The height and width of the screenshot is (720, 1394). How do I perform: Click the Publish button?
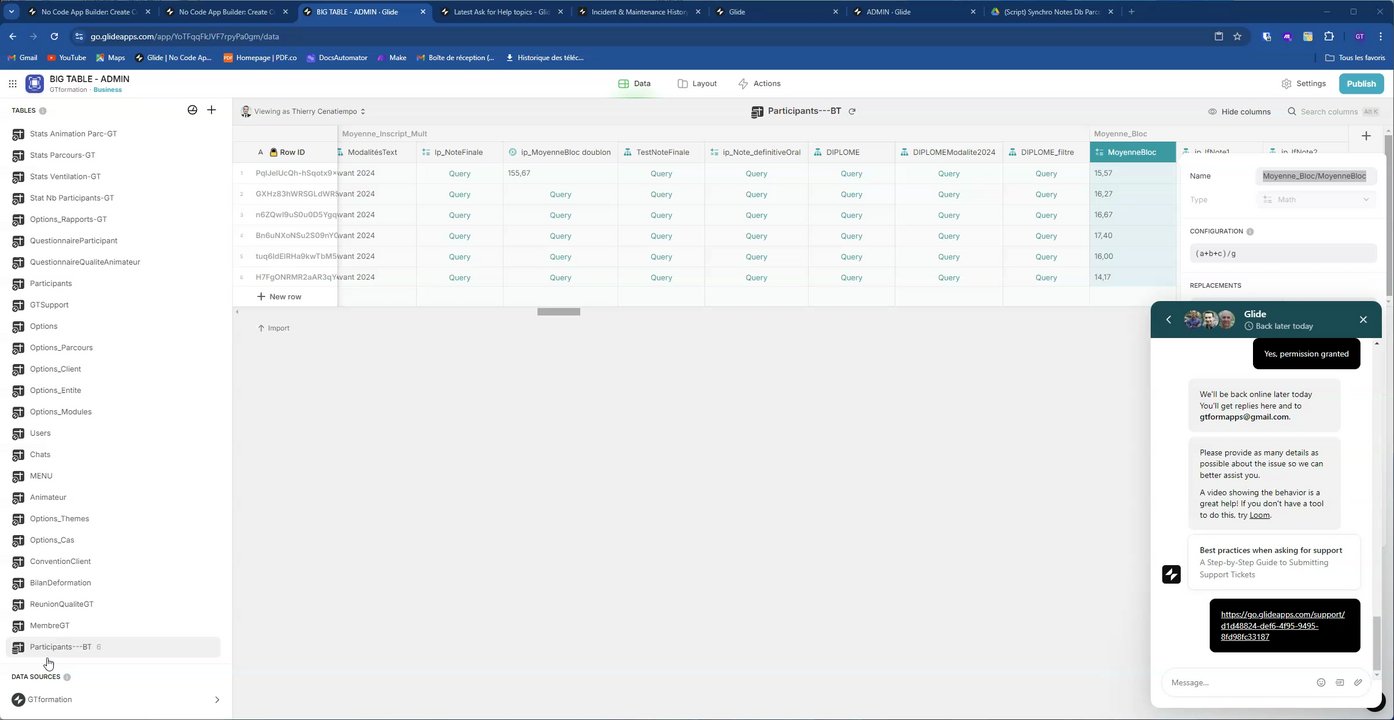(1361, 84)
